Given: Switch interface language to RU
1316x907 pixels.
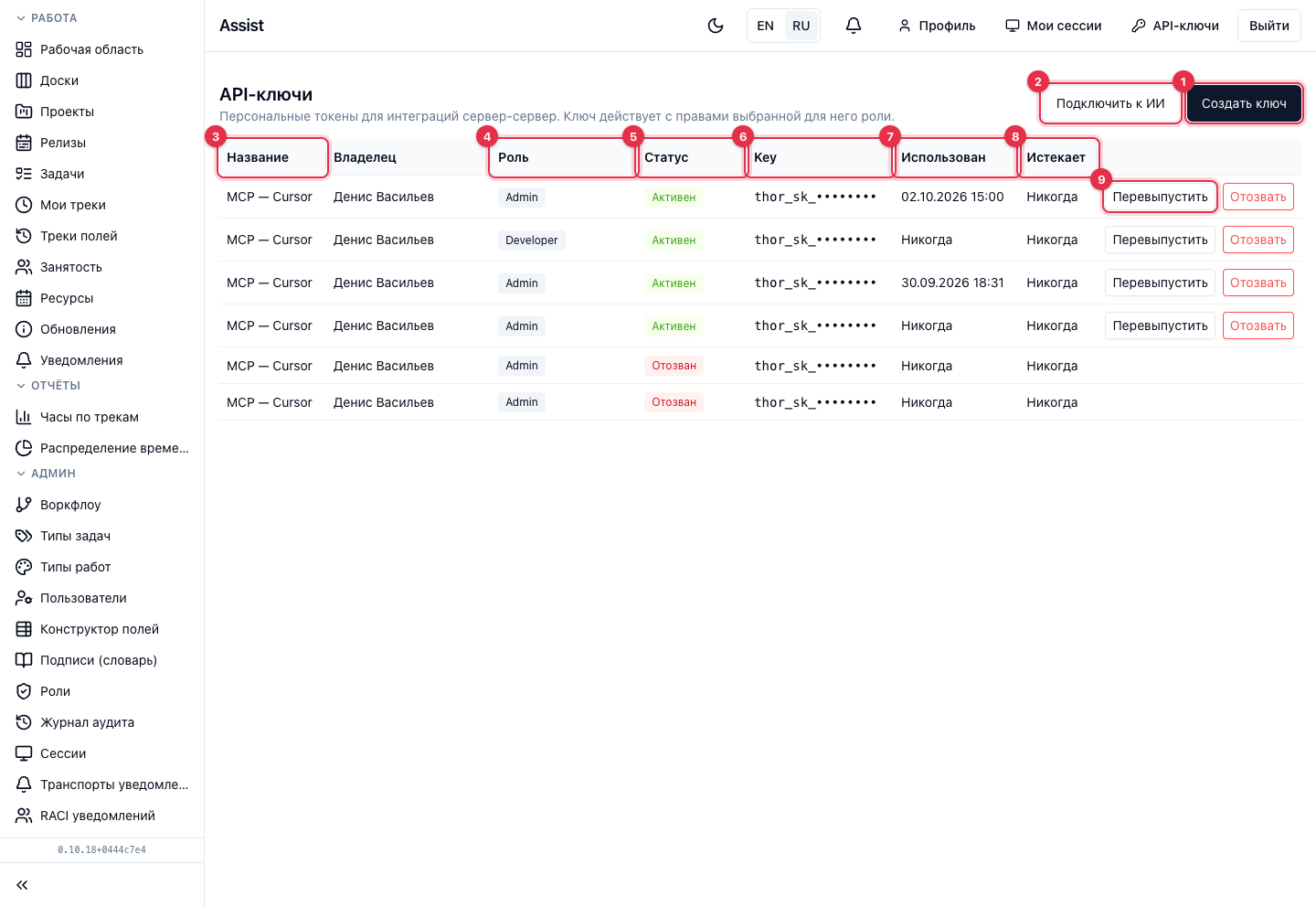Looking at the screenshot, I should [x=801, y=26].
